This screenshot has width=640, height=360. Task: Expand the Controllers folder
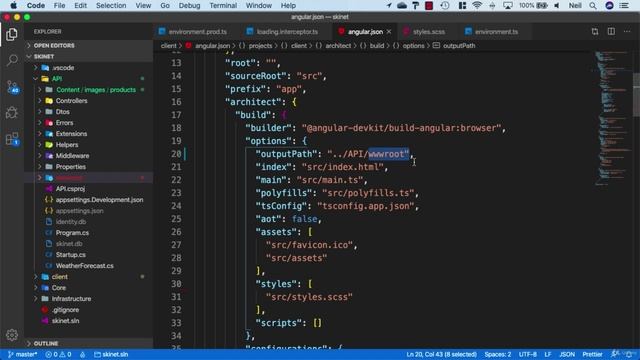click(x=89, y=100)
